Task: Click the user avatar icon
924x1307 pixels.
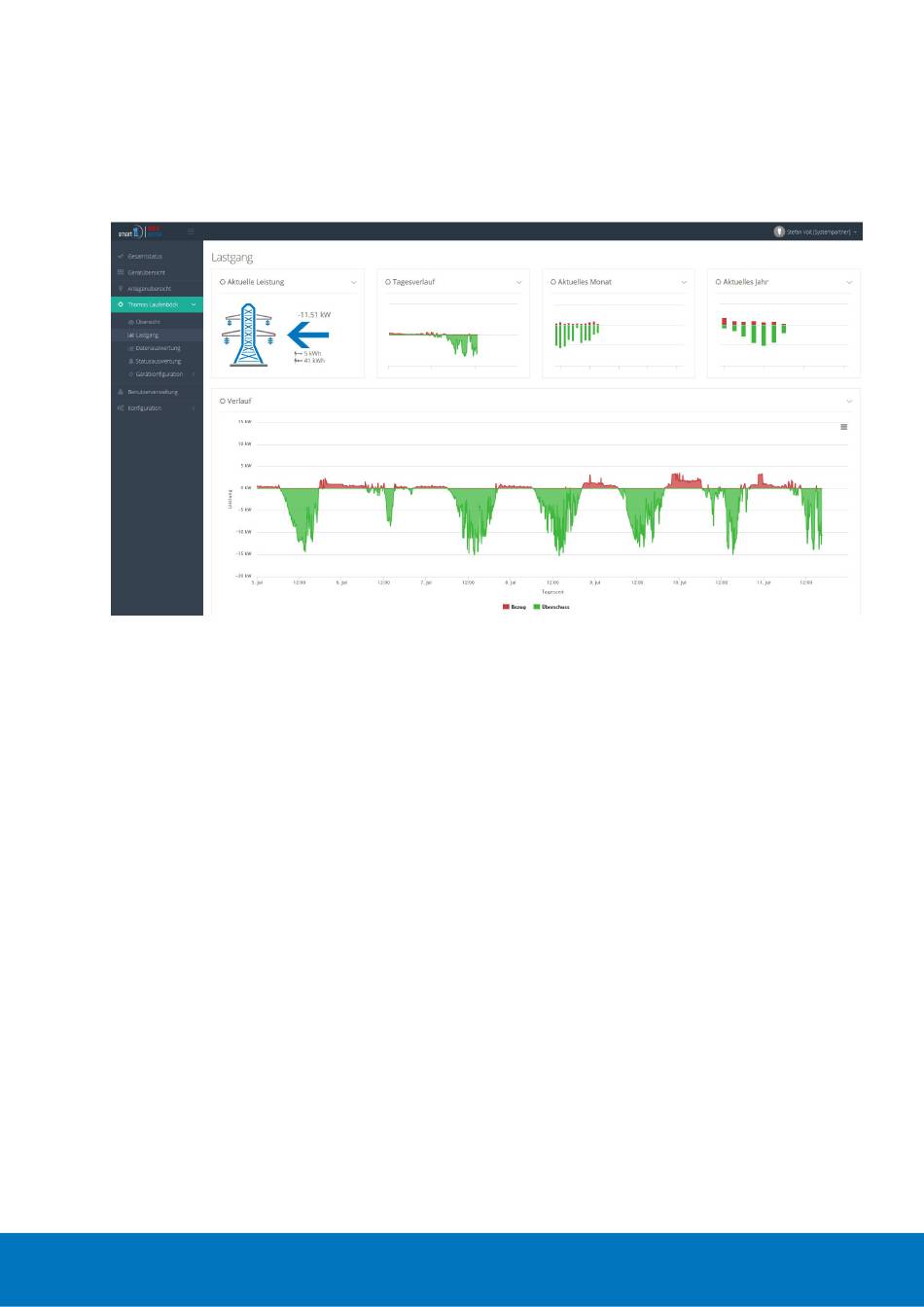Action: click(x=779, y=232)
